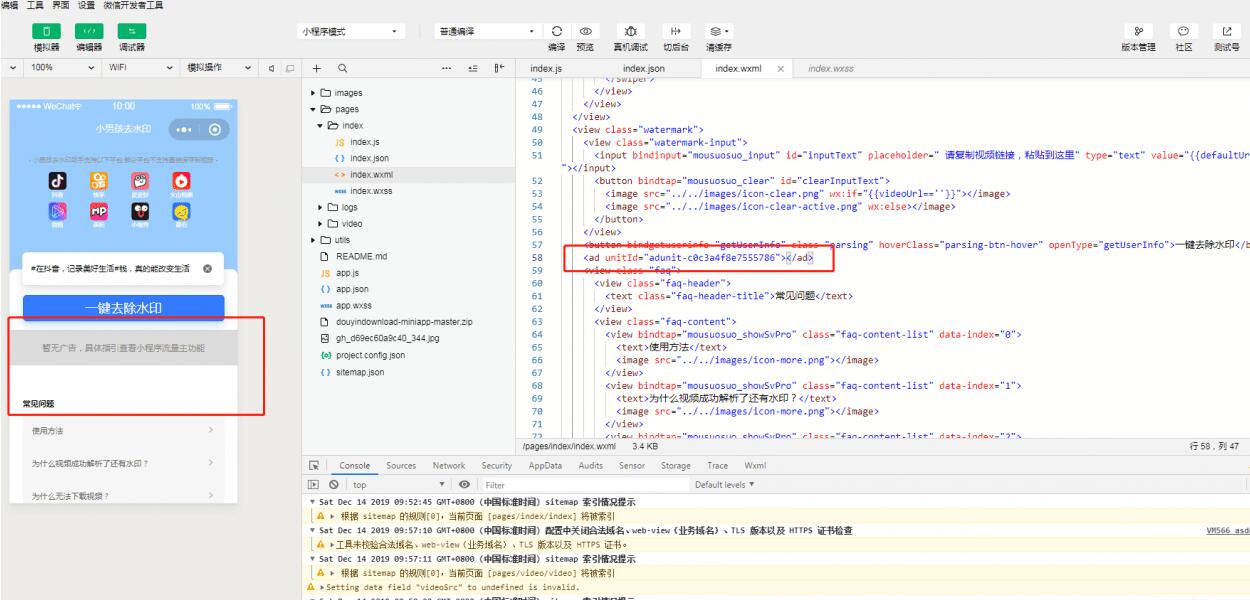
Task: Switch to the Network debugger tab
Action: (448, 466)
